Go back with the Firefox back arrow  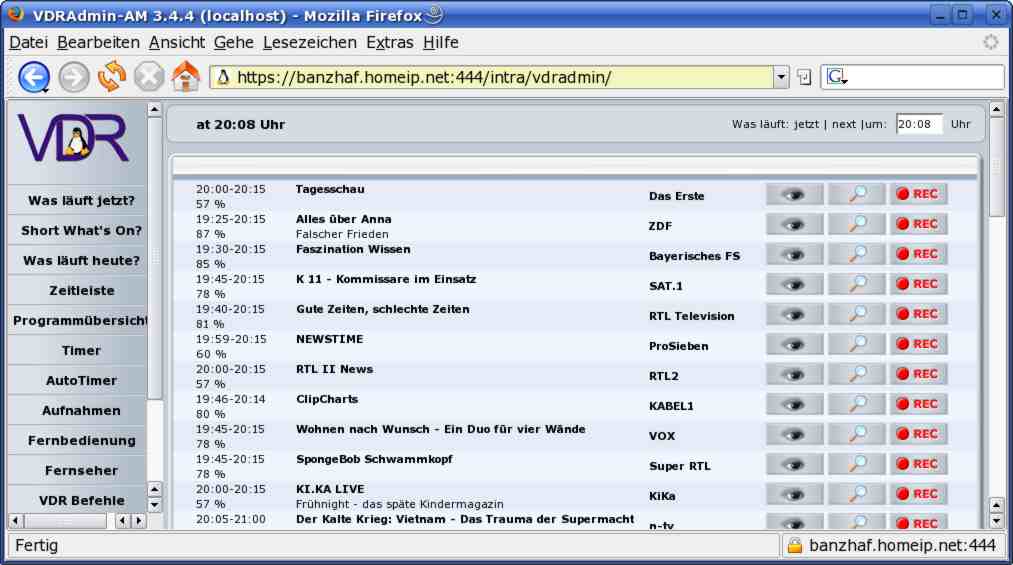point(34,77)
